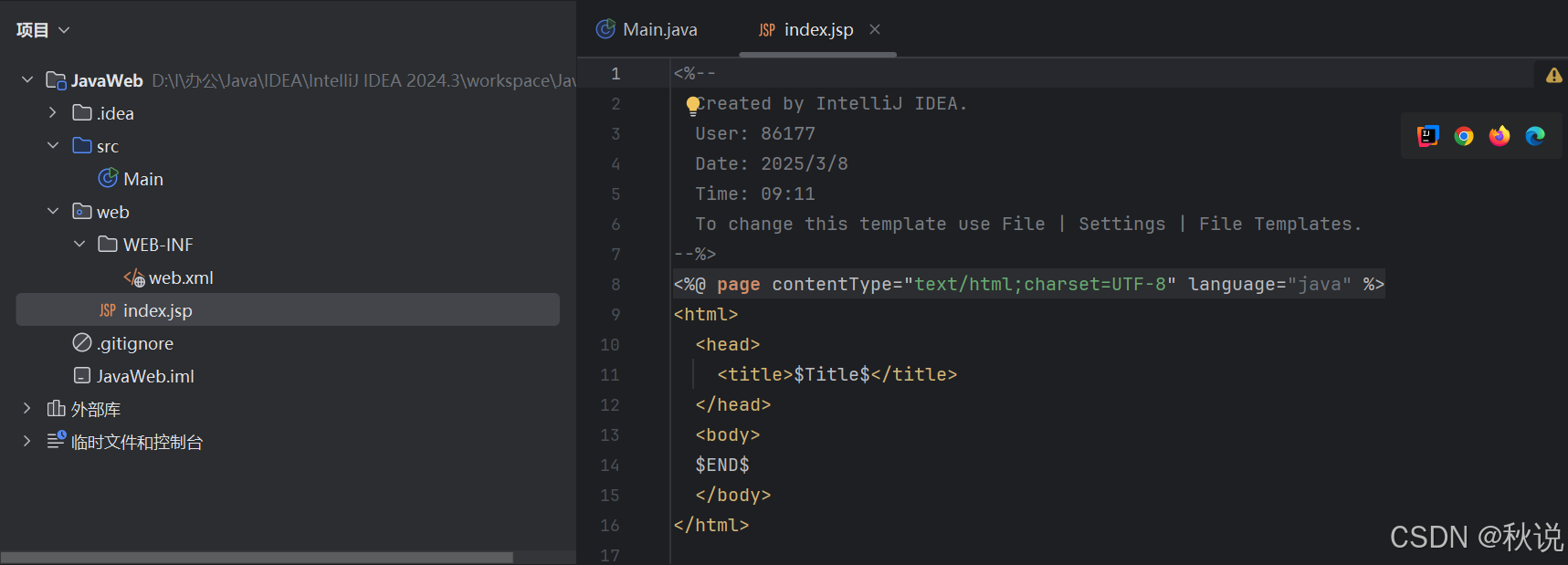Click "User: 86177" comment line

coord(755,133)
